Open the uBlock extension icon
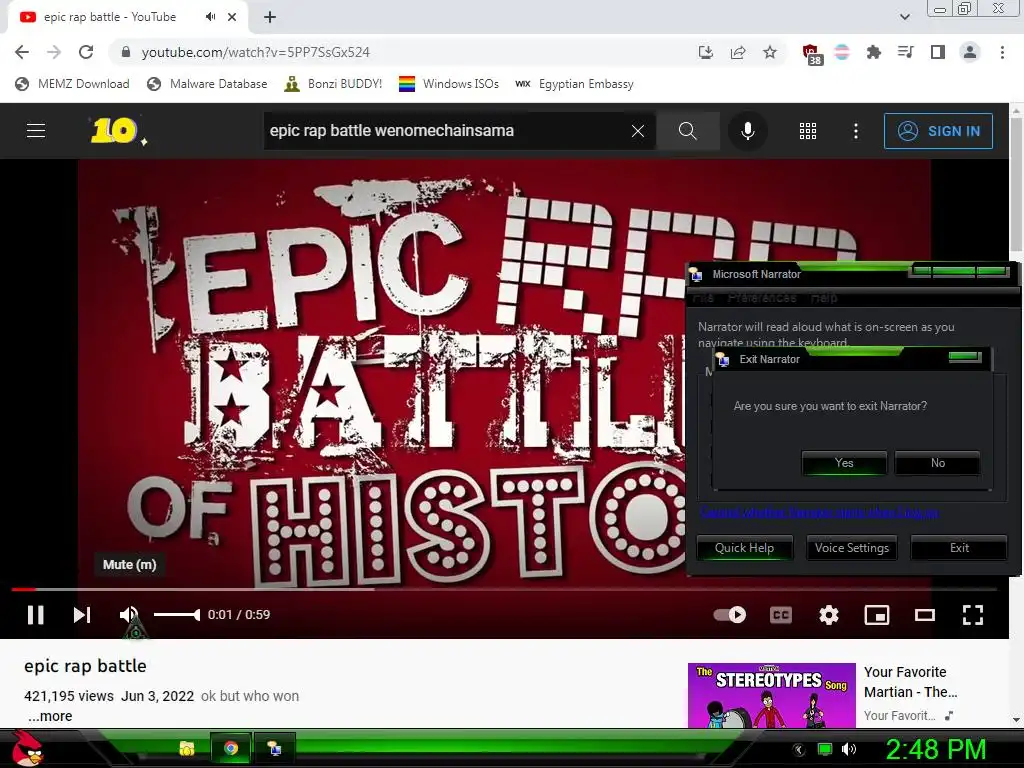The height and width of the screenshot is (768, 1024). (811, 54)
